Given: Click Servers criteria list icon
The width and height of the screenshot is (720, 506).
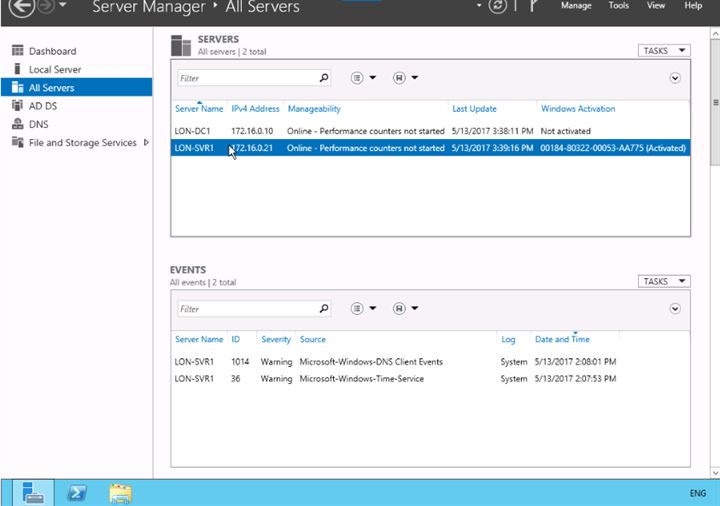Looking at the screenshot, I should [x=357, y=78].
